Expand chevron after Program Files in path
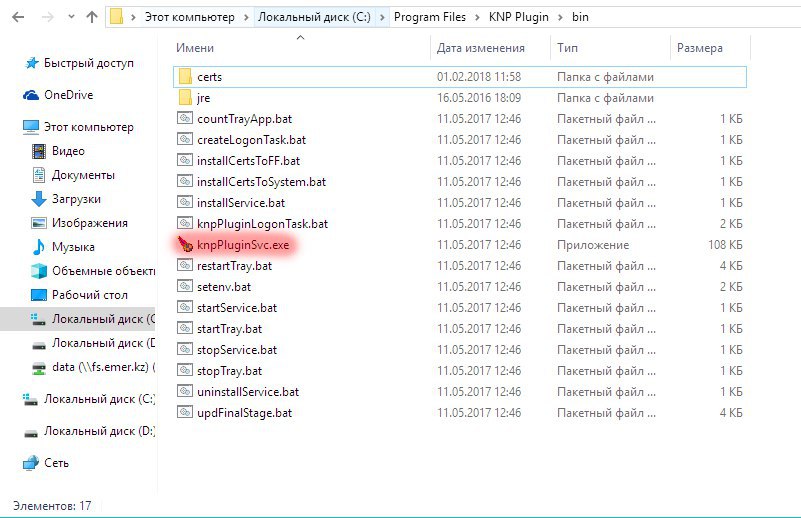The height and width of the screenshot is (518, 801). pyautogui.click(x=477, y=17)
